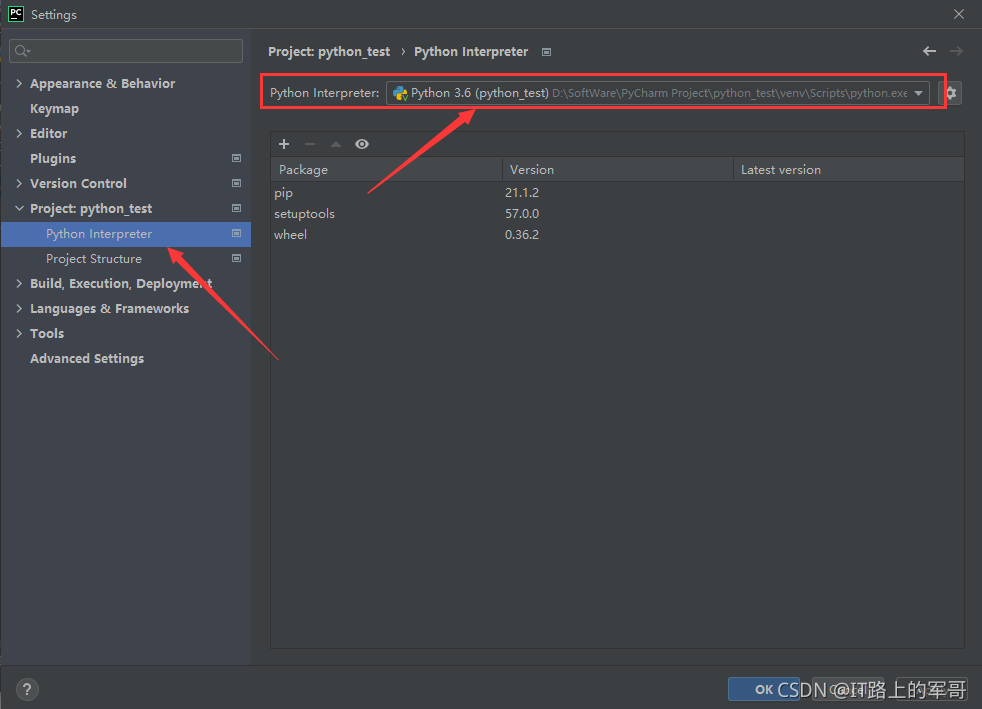Click Project: python_test in the breadcrumb
982x709 pixels.
[x=329, y=52]
